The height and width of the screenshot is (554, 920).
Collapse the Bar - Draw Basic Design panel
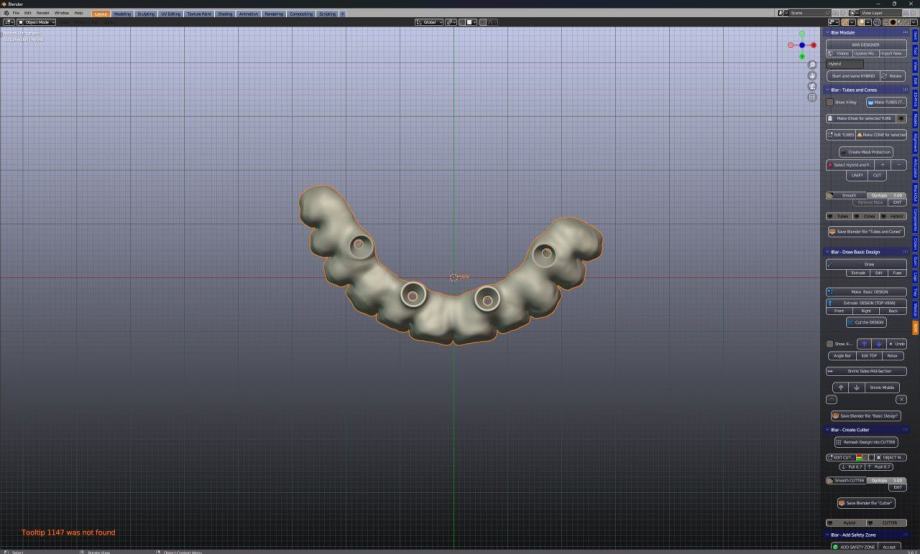click(828, 252)
